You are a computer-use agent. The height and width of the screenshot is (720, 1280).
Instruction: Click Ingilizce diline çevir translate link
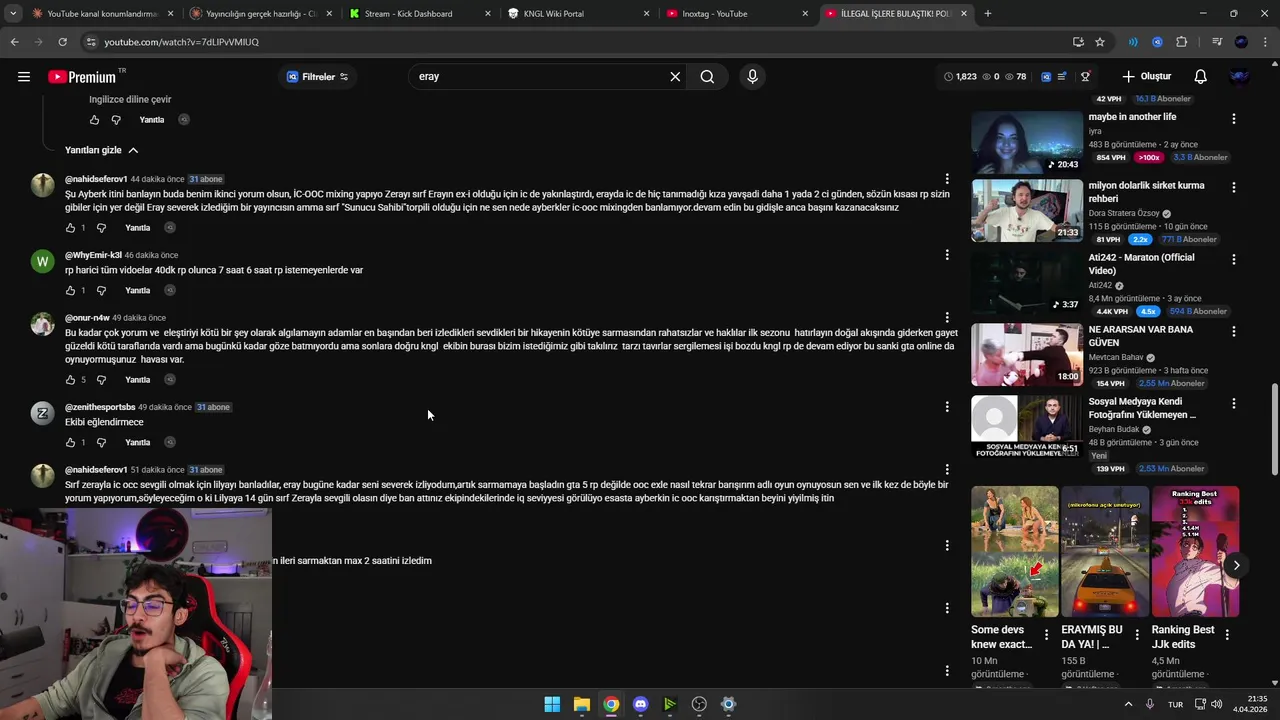pos(130,100)
